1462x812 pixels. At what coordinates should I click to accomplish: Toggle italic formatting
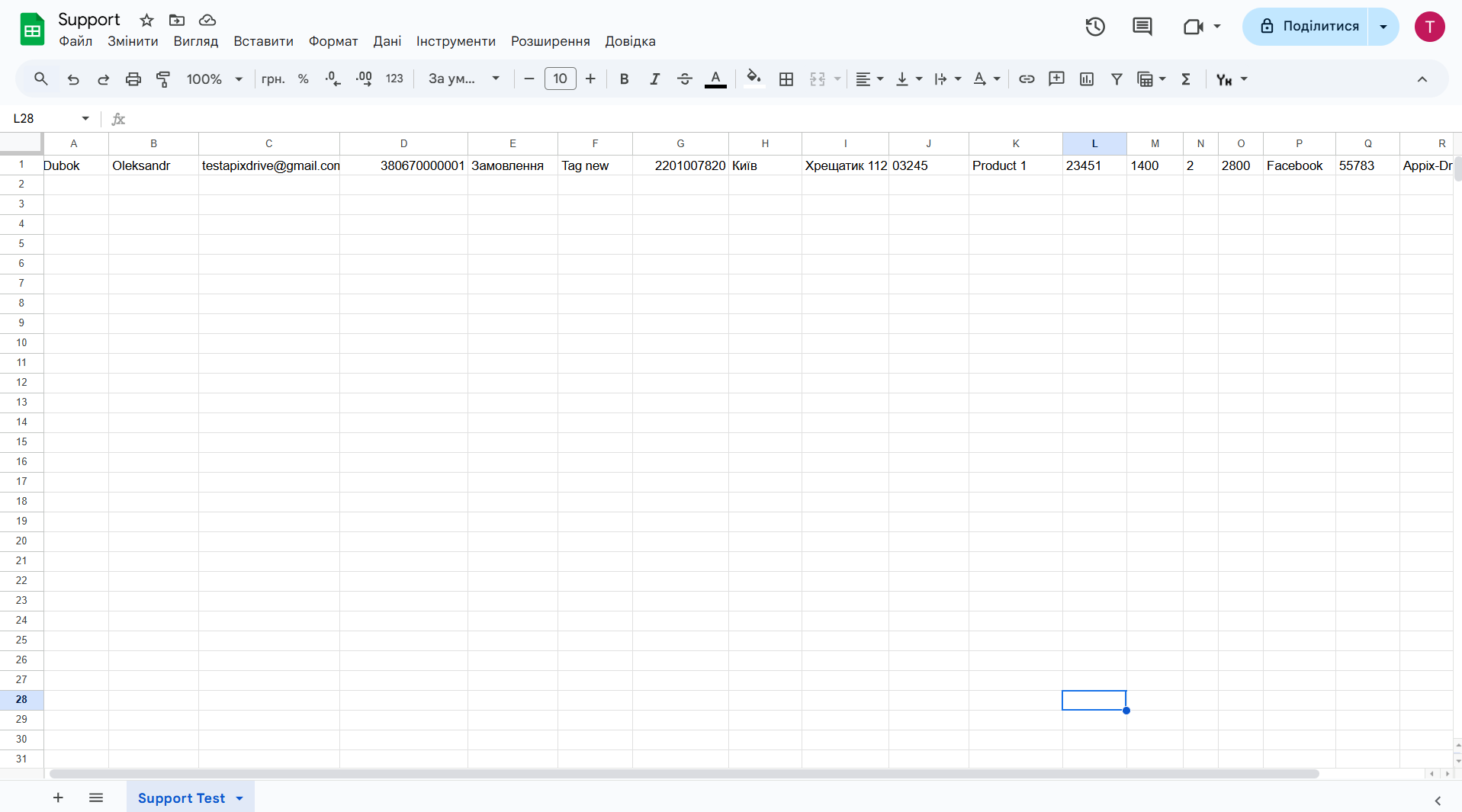click(654, 79)
